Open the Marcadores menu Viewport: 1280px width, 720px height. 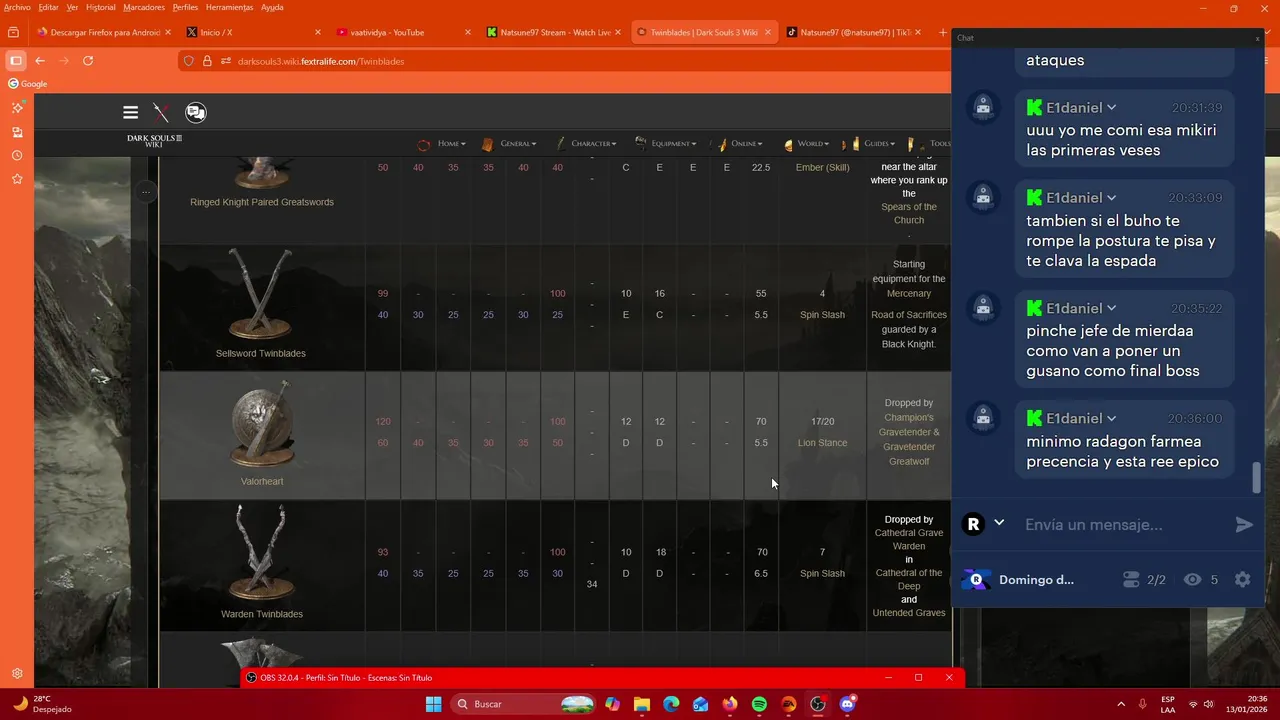[x=144, y=7]
